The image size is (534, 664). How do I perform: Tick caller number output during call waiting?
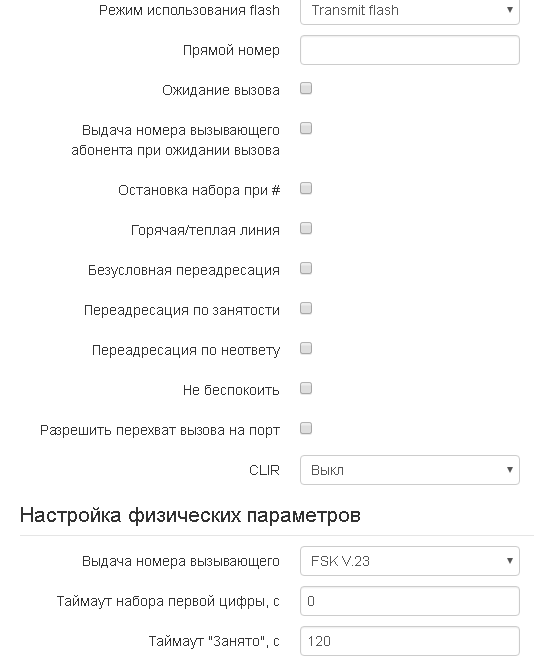(306, 128)
